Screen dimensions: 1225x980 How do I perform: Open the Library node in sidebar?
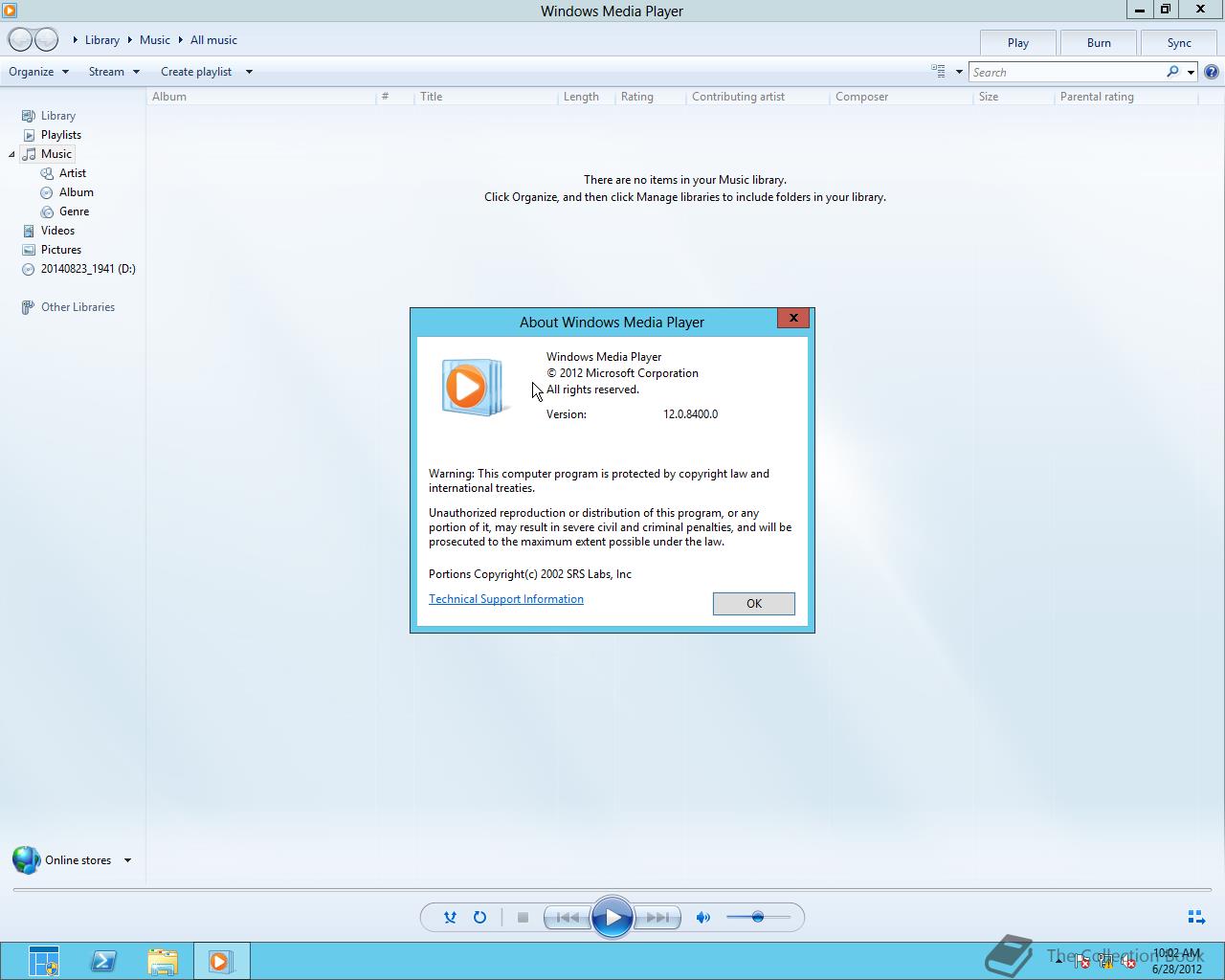57,116
